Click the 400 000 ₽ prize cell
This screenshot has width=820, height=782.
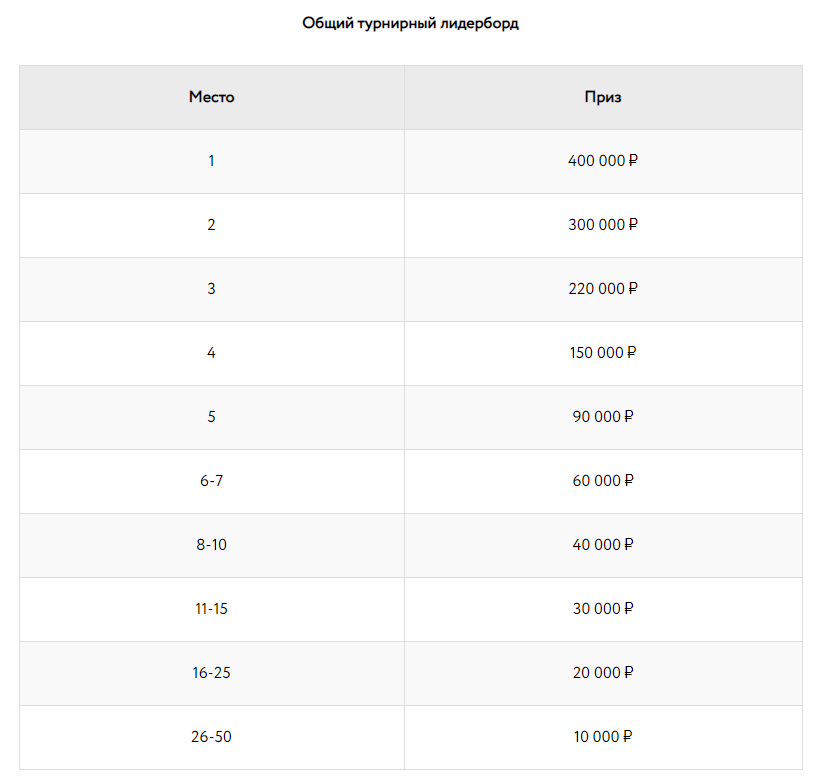coord(603,161)
